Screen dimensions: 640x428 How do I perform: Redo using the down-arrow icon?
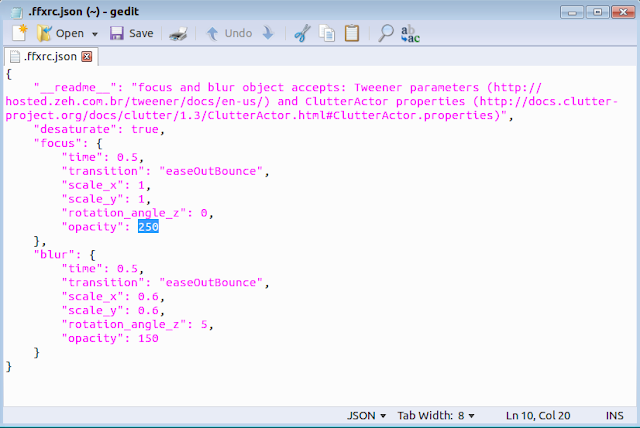tap(268, 33)
